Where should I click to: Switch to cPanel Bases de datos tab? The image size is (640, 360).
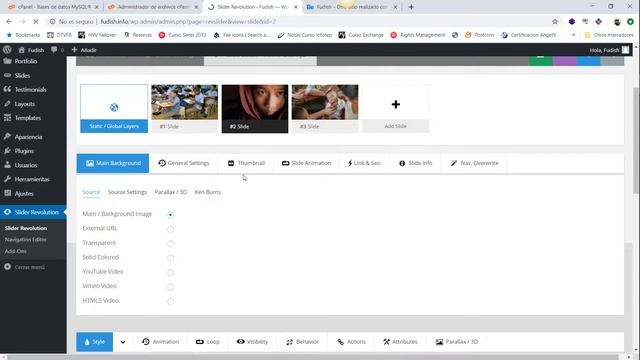coord(53,7)
